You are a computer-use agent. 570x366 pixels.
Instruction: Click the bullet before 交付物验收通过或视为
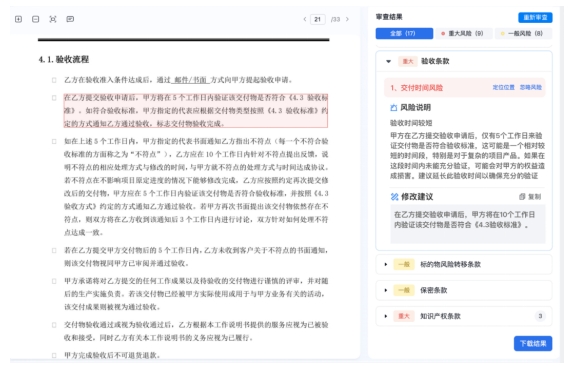(54, 325)
